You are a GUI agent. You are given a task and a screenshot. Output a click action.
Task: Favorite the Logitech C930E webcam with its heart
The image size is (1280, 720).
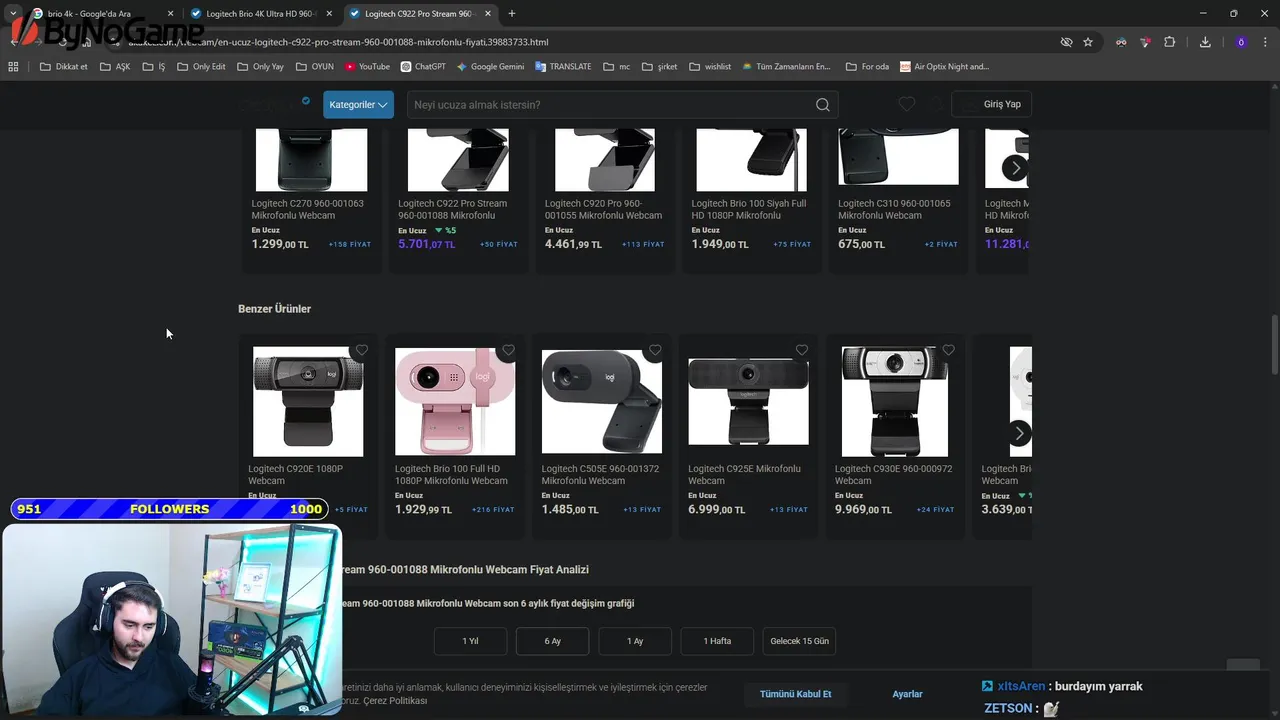[x=948, y=350]
